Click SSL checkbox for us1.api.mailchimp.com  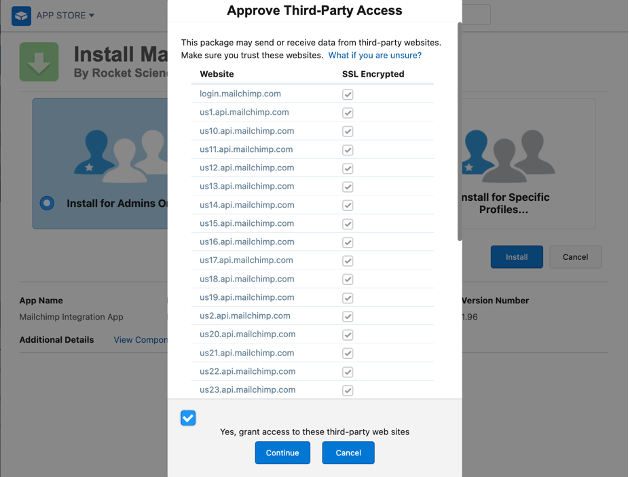pyautogui.click(x=347, y=113)
